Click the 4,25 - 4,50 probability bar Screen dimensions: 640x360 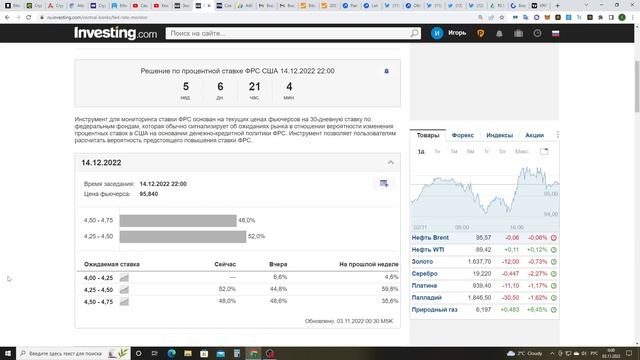click(x=183, y=237)
